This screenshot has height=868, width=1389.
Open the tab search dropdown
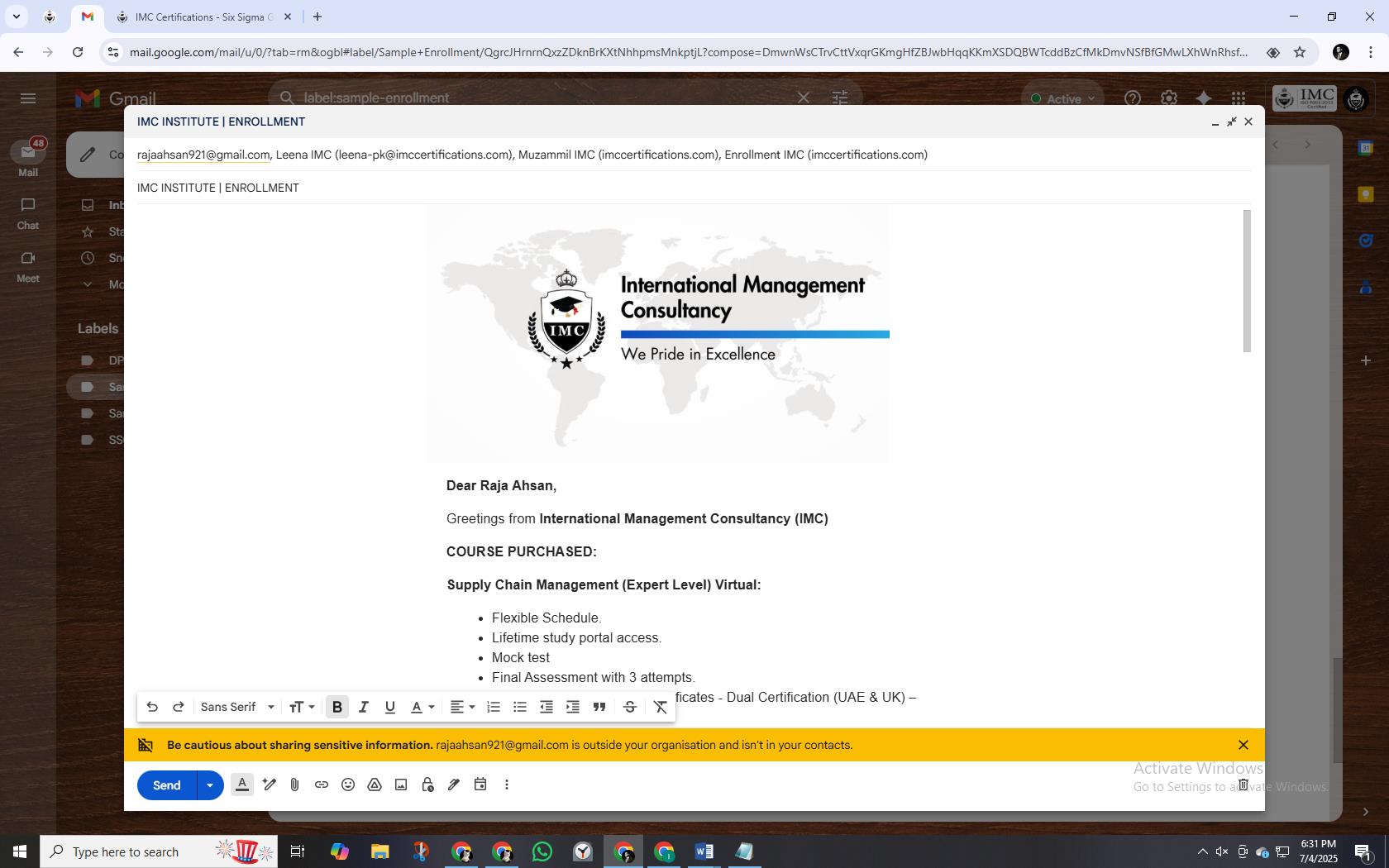pos(16,17)
